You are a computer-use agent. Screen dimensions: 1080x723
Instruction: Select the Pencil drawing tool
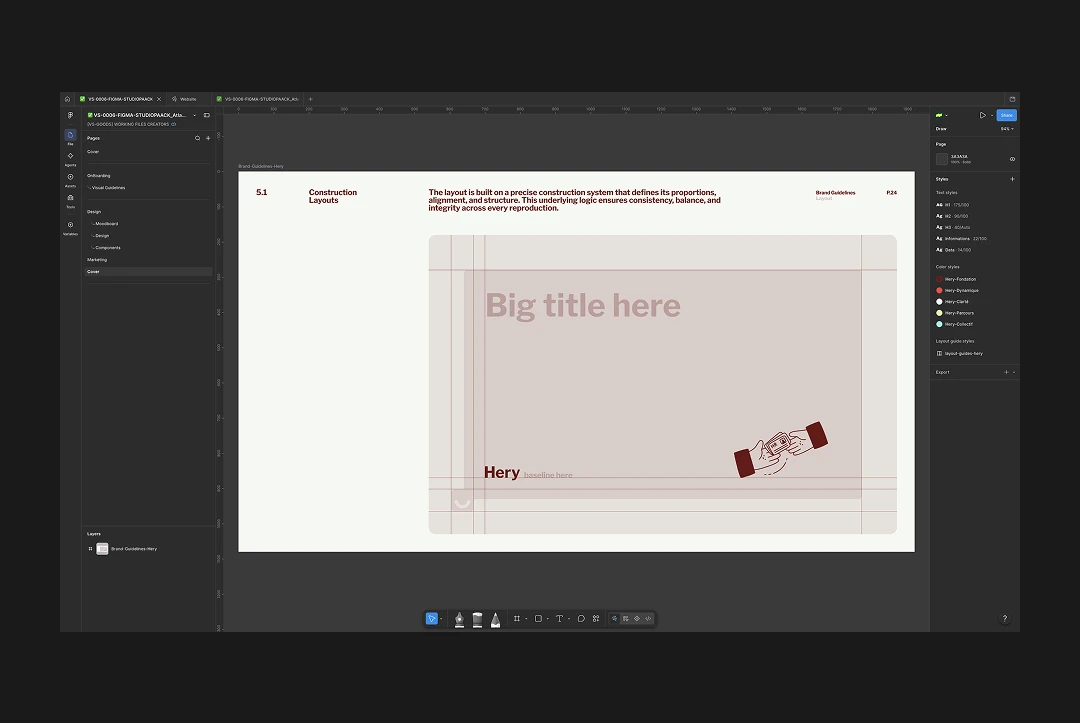pos(495,619)
